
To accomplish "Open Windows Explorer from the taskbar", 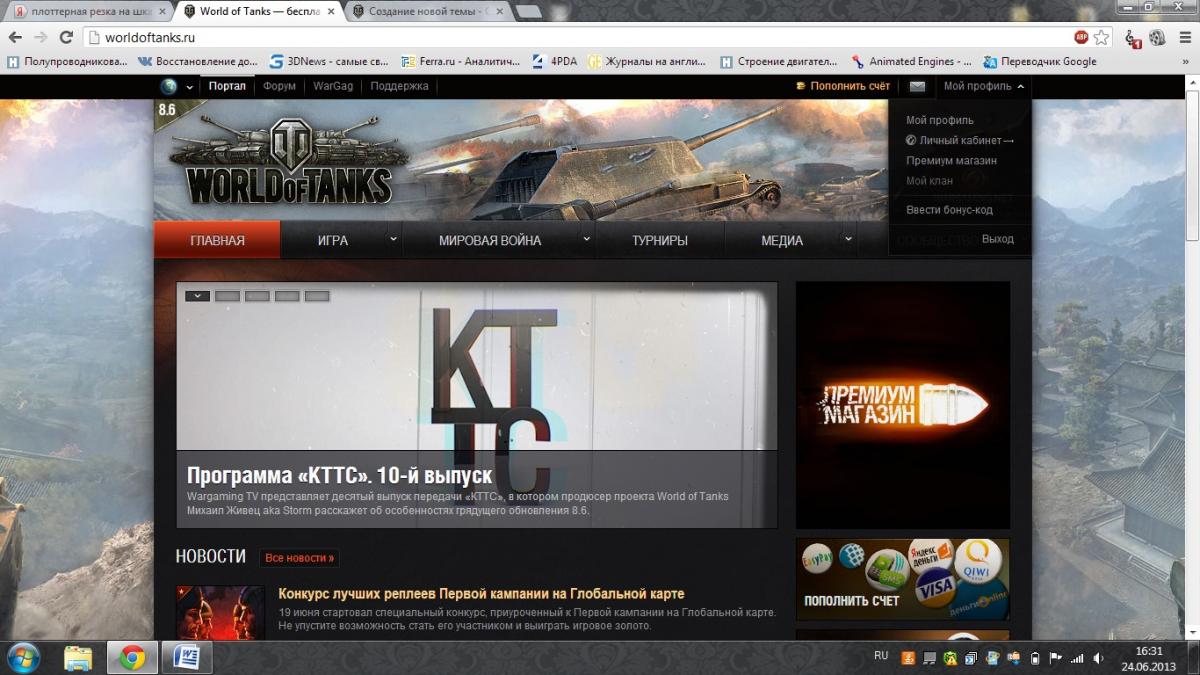I will [x=78, y=658].
